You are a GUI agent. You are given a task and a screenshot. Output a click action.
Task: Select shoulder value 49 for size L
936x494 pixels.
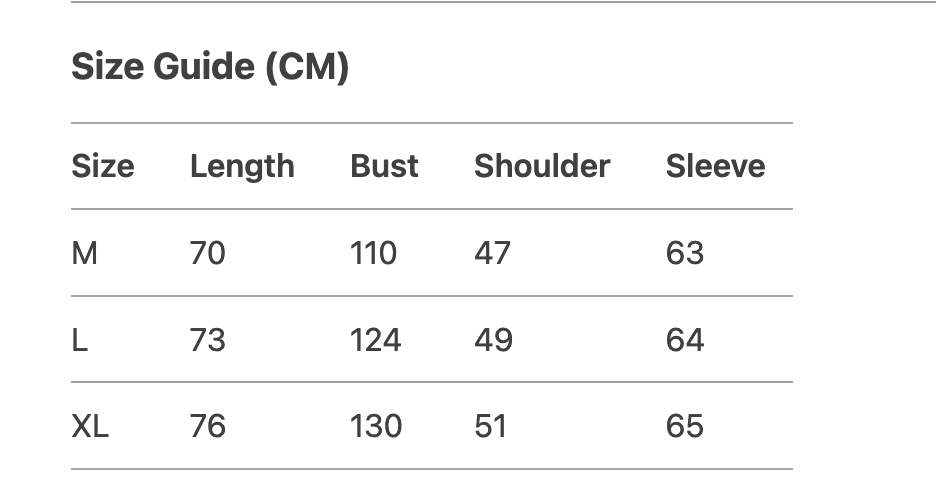pos(493,341)
